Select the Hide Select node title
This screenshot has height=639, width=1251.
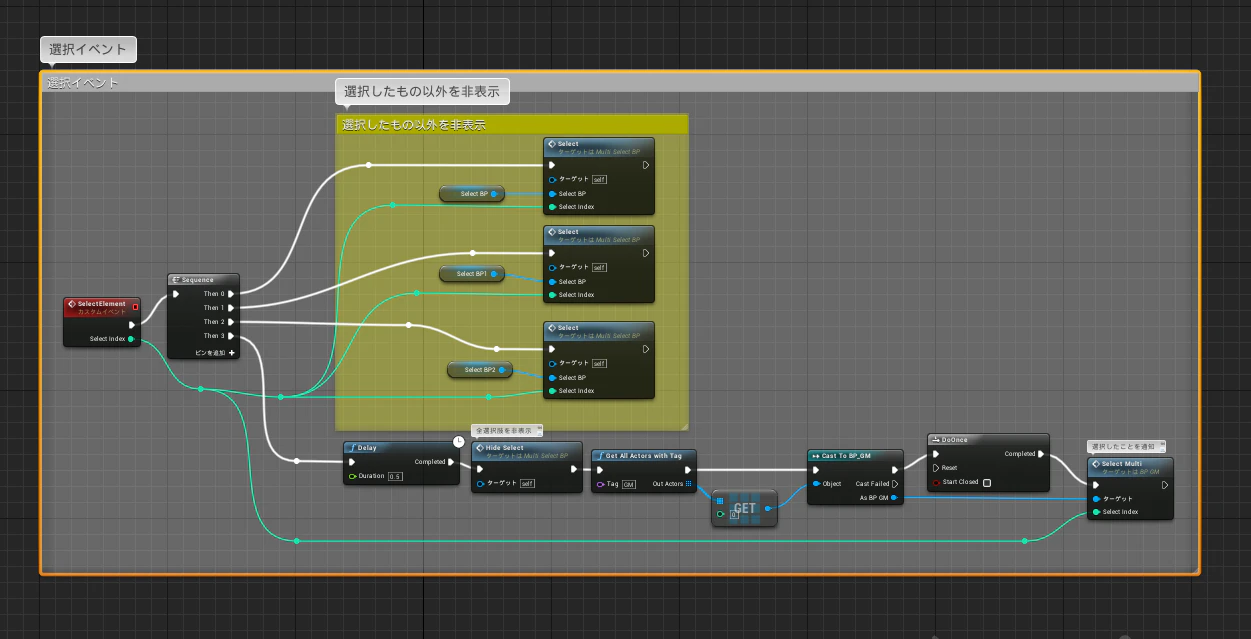(504, 448)
